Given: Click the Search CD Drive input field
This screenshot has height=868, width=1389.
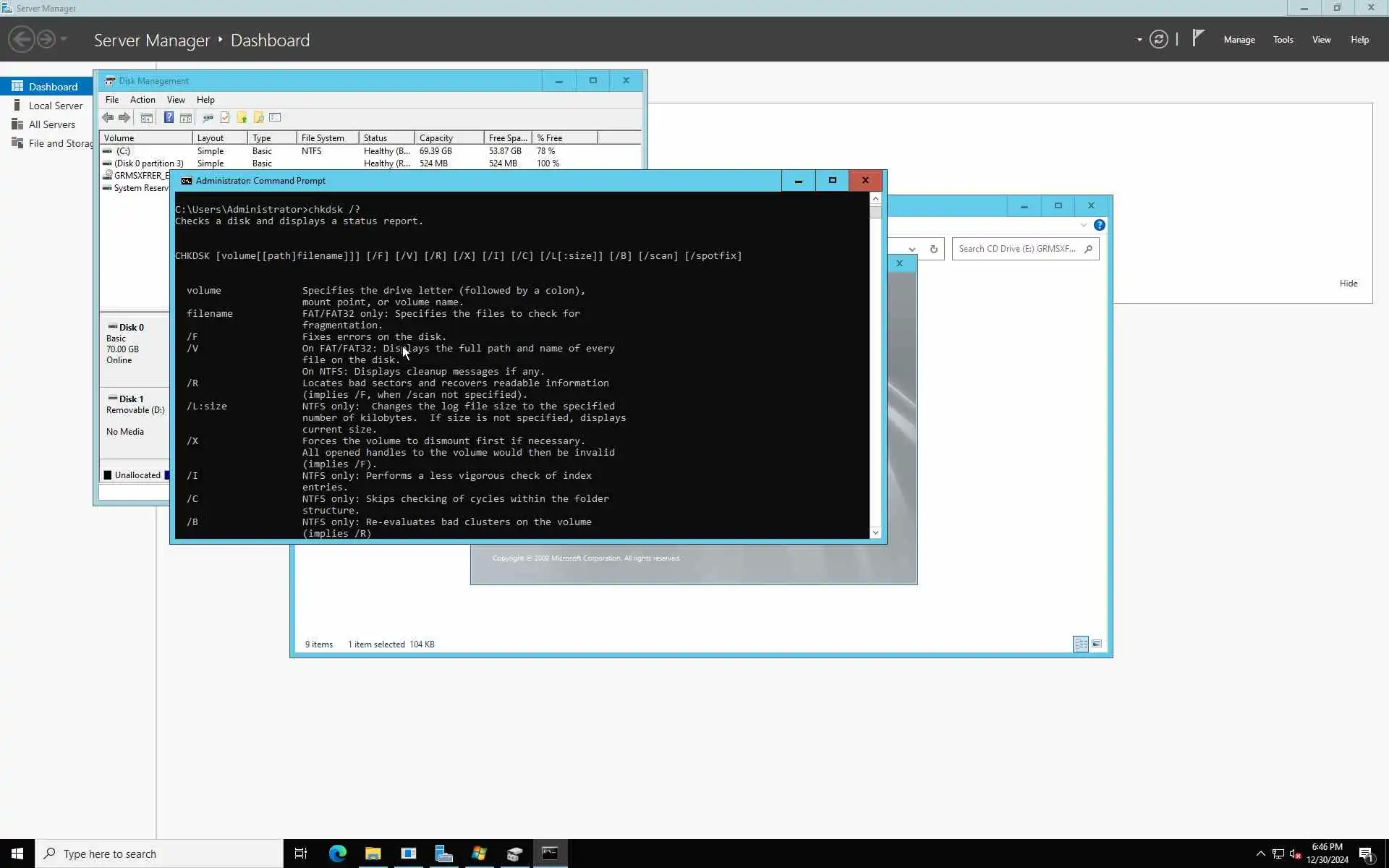Looking at the screenshot, I should pos(1016,249).
